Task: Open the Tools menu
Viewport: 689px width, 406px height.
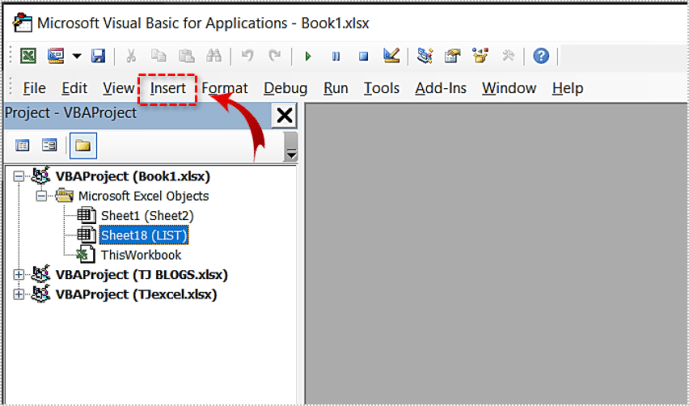Action: (381, 88)
